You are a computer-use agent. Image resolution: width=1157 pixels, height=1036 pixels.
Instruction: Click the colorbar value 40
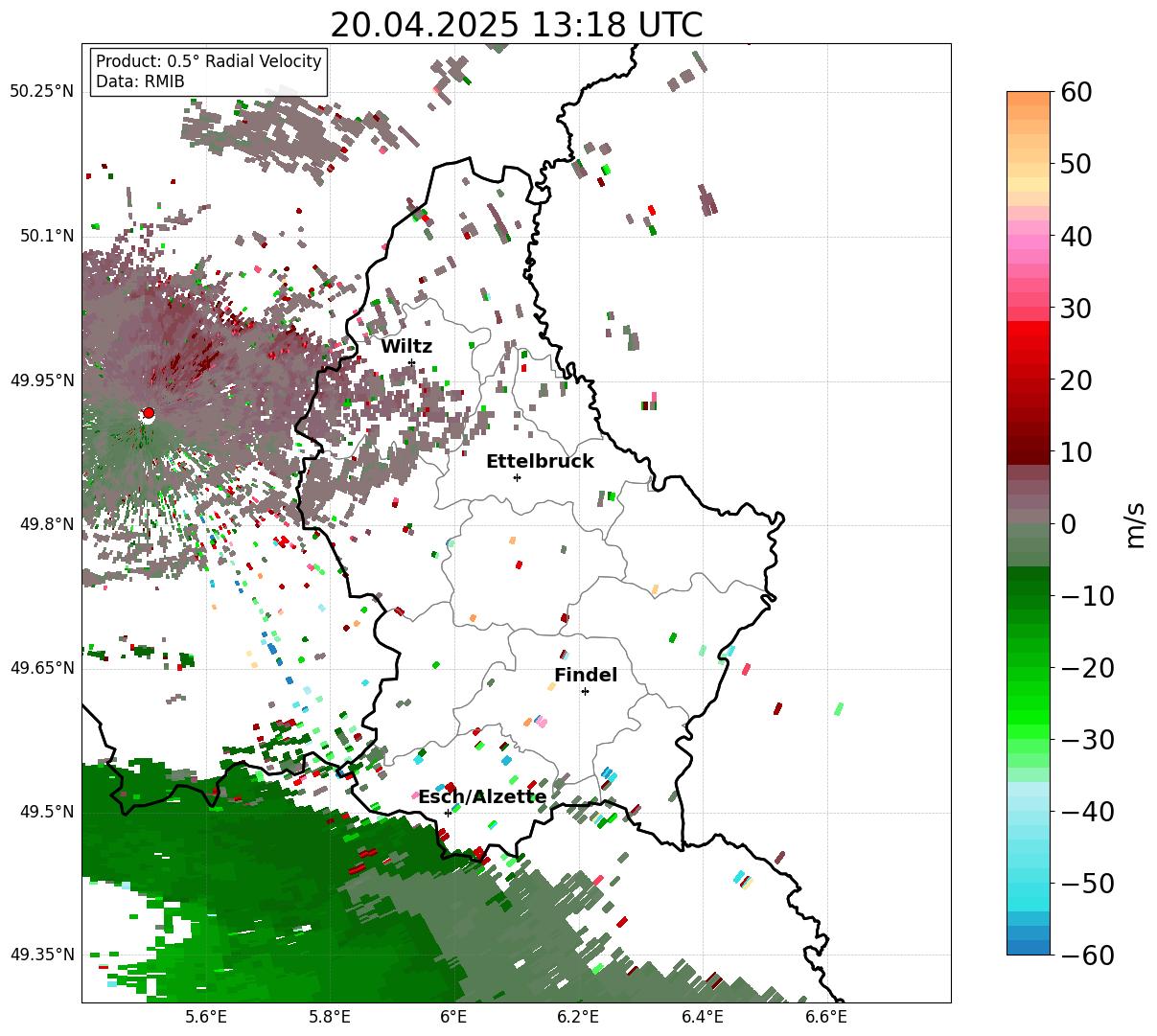click(x=1076, y=236)
